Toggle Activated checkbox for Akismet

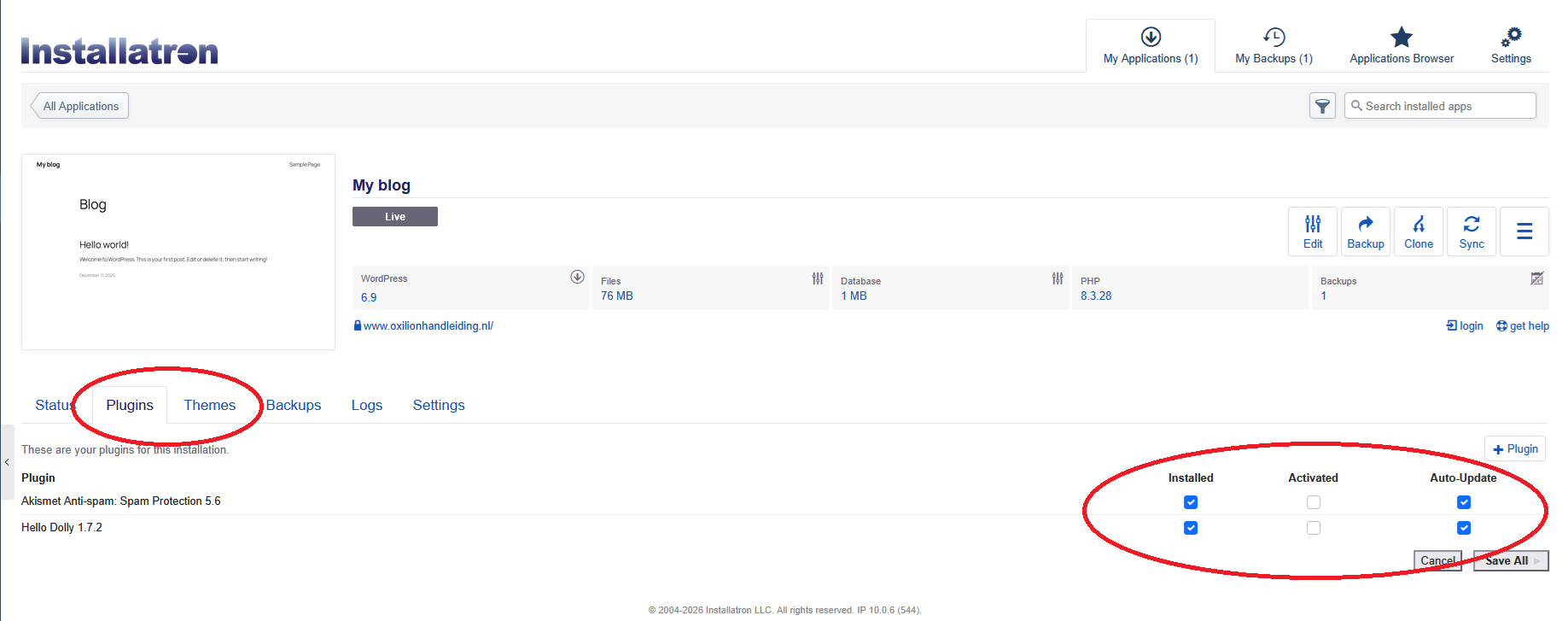point(1314,502)
